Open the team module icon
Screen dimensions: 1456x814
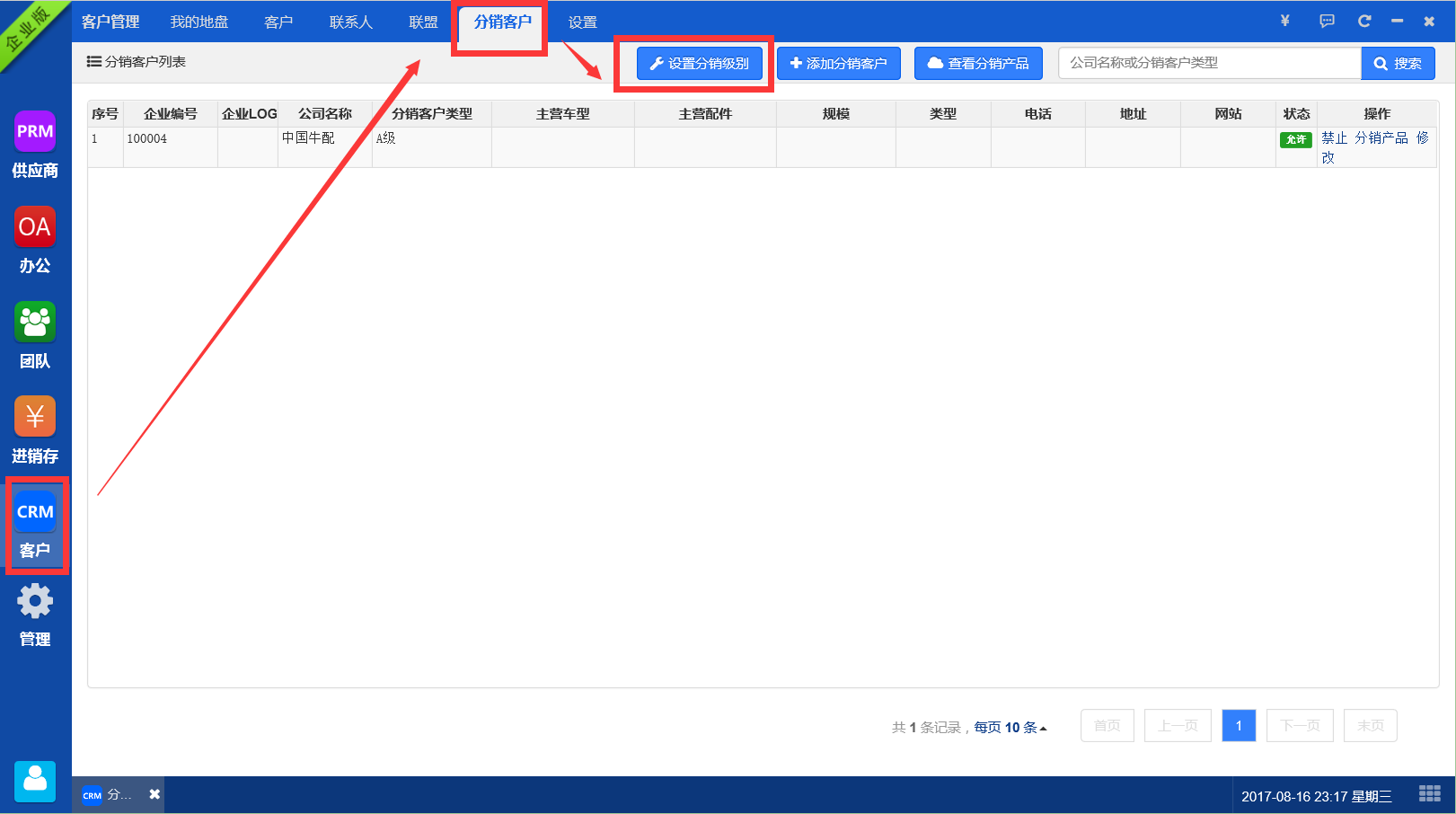pyautogui.click(x=35, y=323)
